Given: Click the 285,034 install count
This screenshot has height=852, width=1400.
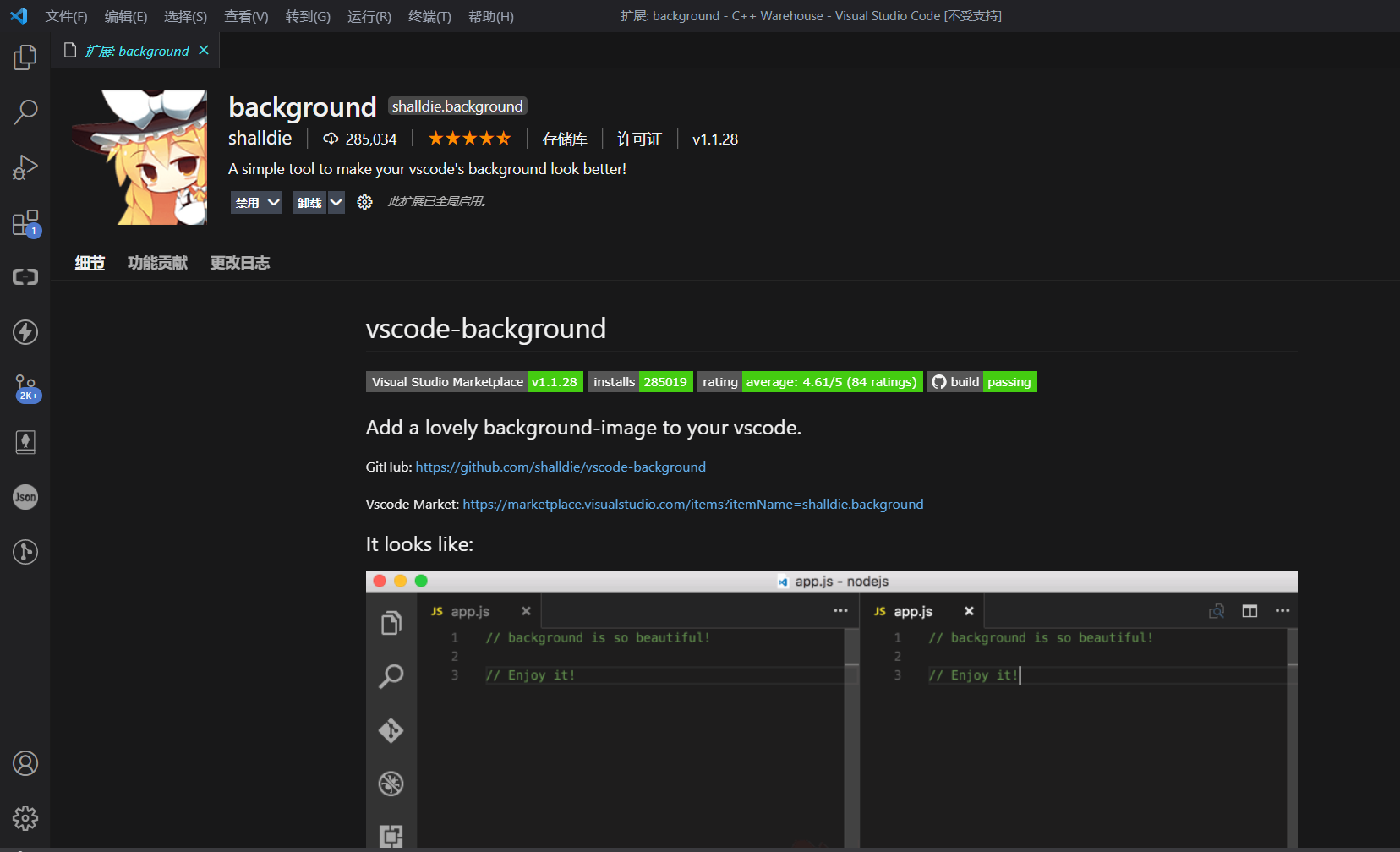Looking at the screenshot, I should (371, 139).
